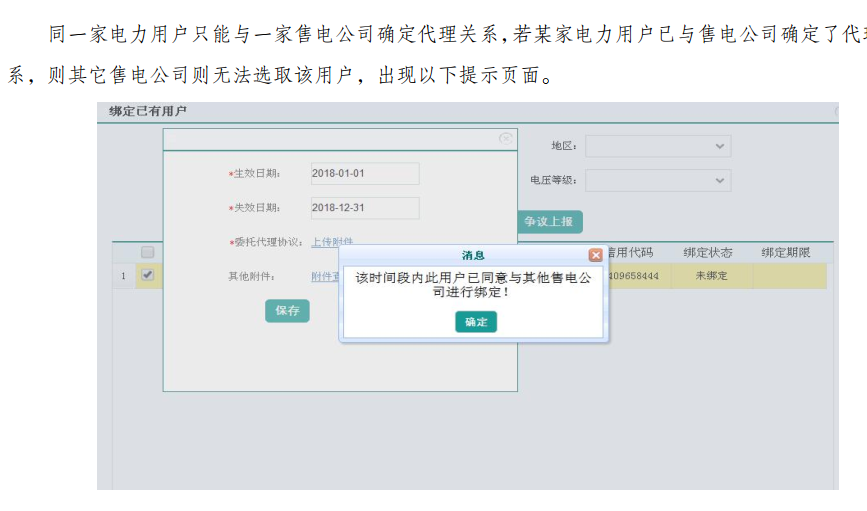The image size is (867, 511).
Task: Close the date settings dialog
Action: tap(506, 138)
